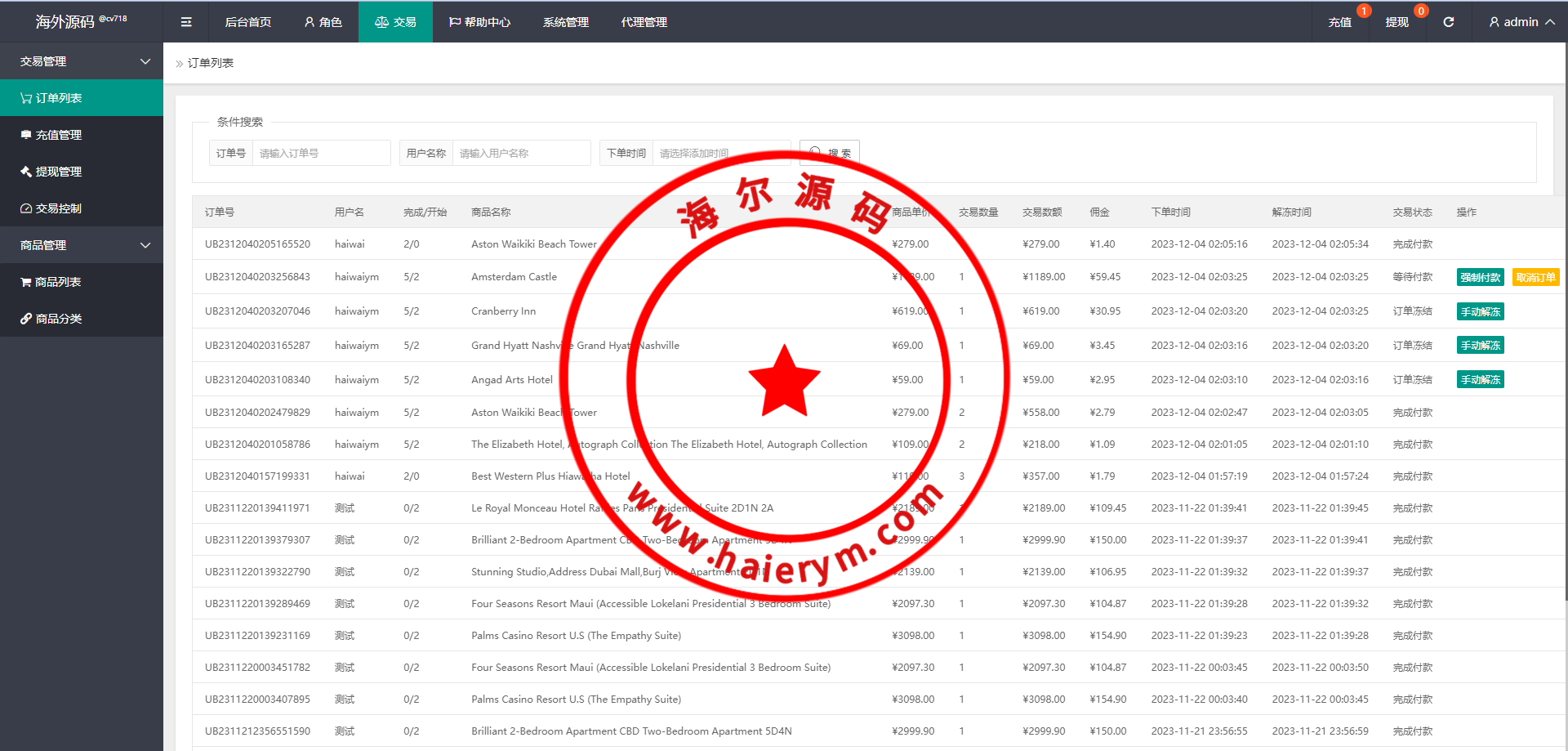Viewport: 1568px width, 751px height.
Task: Open the 系统管理 menu
Action: click(x=565, y=22)
